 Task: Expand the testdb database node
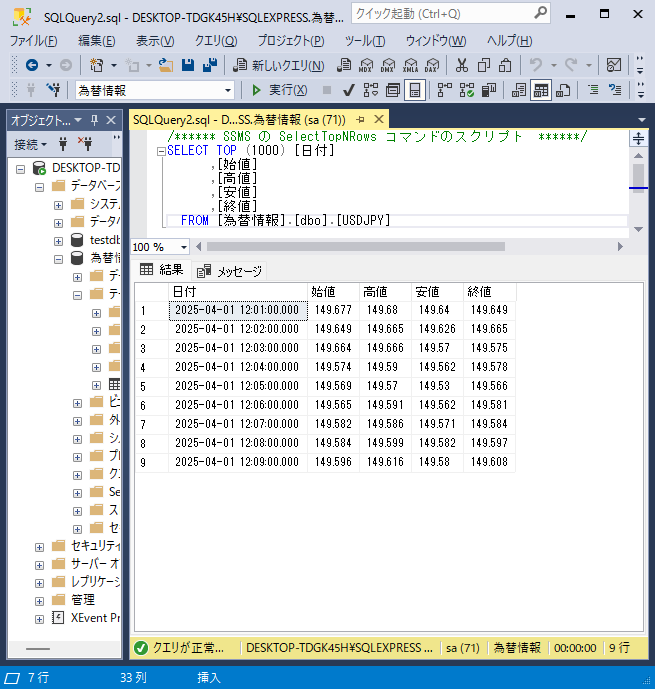click(59, 240)
